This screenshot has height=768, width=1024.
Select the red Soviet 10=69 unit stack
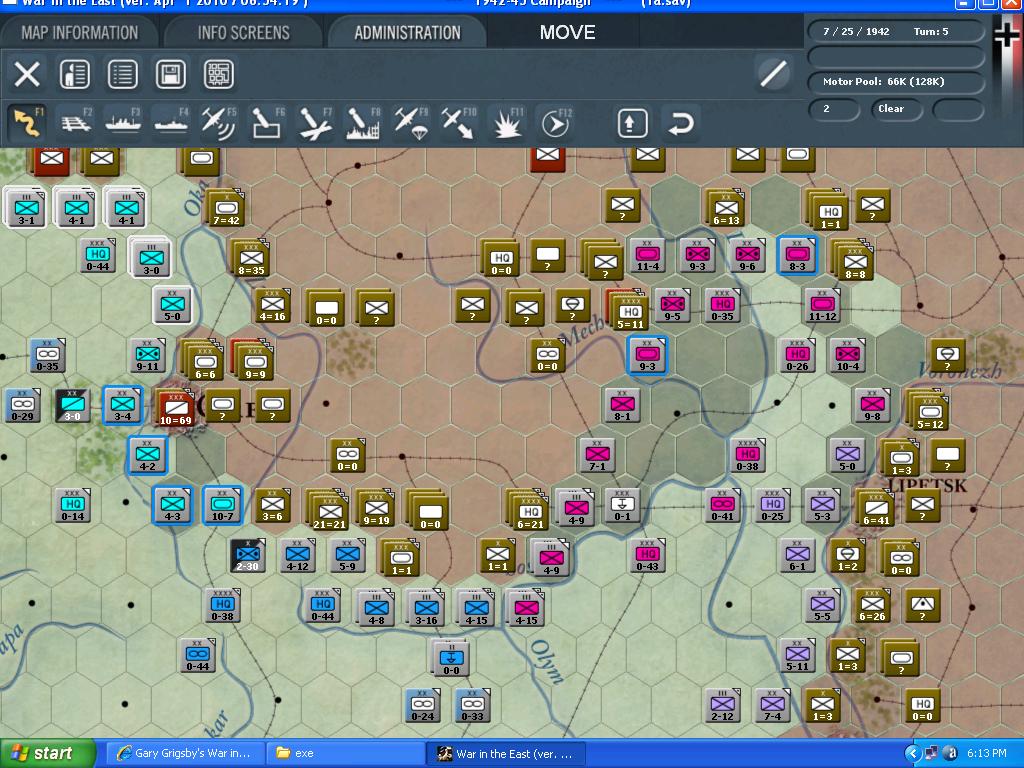(176, 409)
